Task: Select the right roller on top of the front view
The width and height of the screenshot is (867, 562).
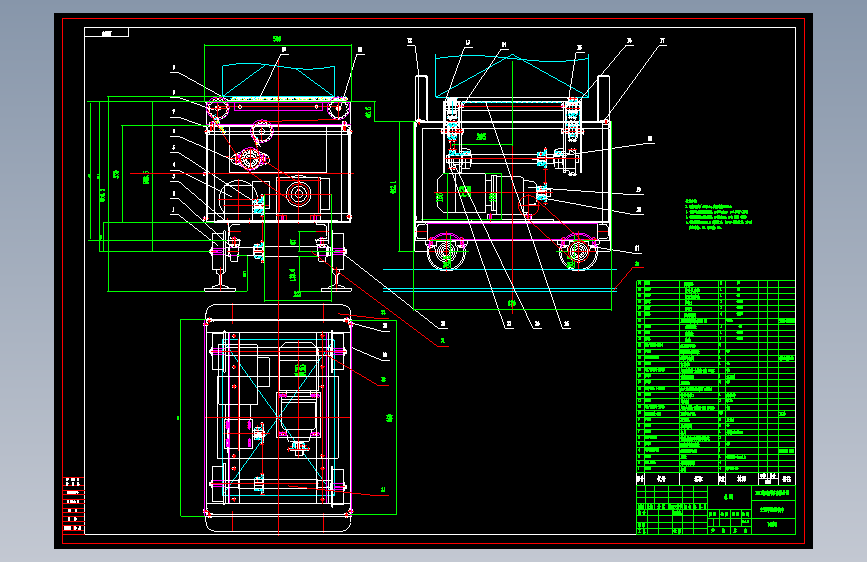Action: coord(337,108)
